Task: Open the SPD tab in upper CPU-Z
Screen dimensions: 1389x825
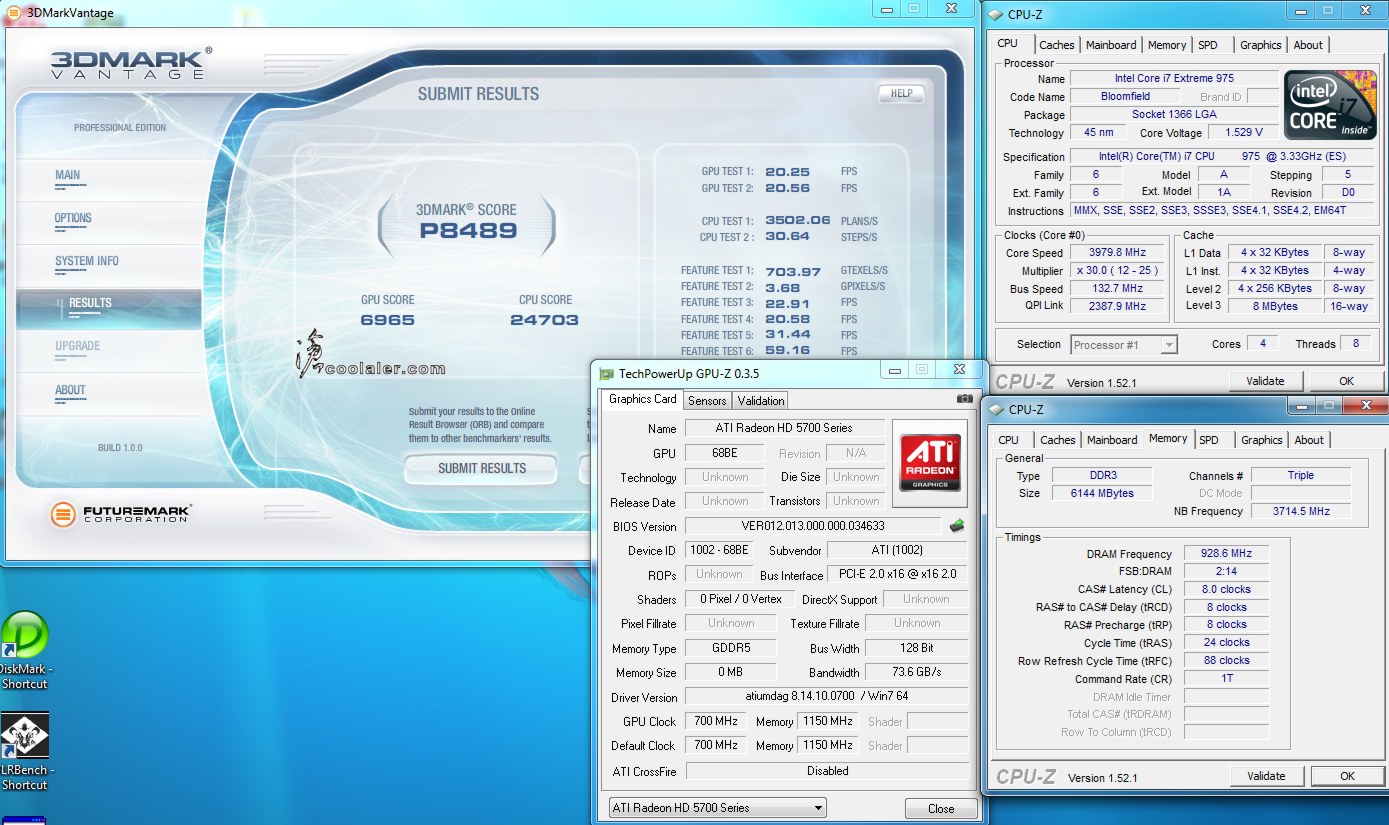Action: pos(1208,45)
